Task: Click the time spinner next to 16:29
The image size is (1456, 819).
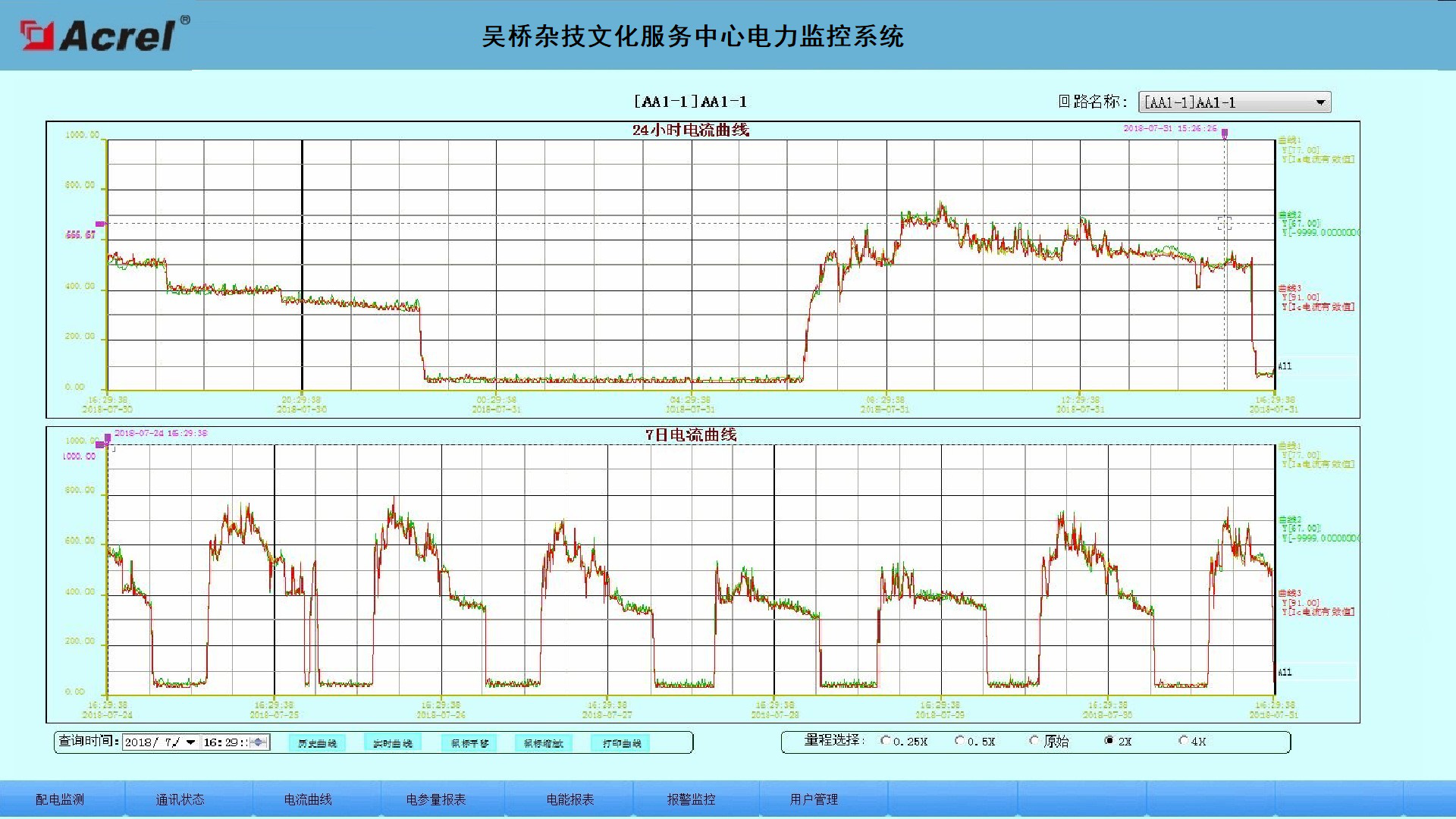Action: tap(259, 742)
